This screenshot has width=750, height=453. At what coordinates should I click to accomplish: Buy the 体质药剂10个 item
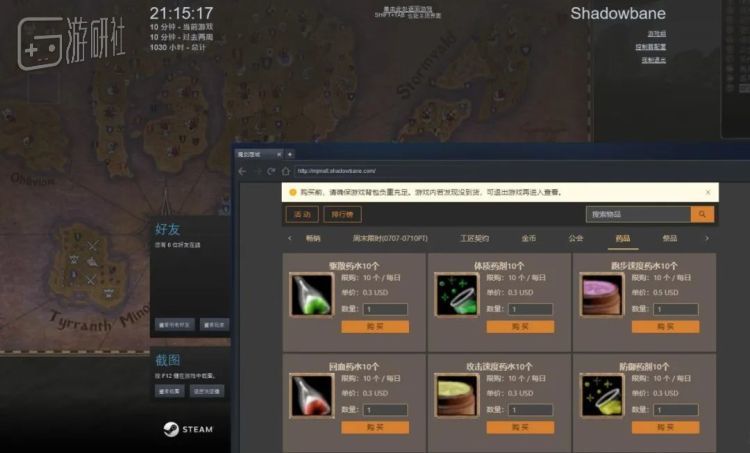click(x=520, y=327)
